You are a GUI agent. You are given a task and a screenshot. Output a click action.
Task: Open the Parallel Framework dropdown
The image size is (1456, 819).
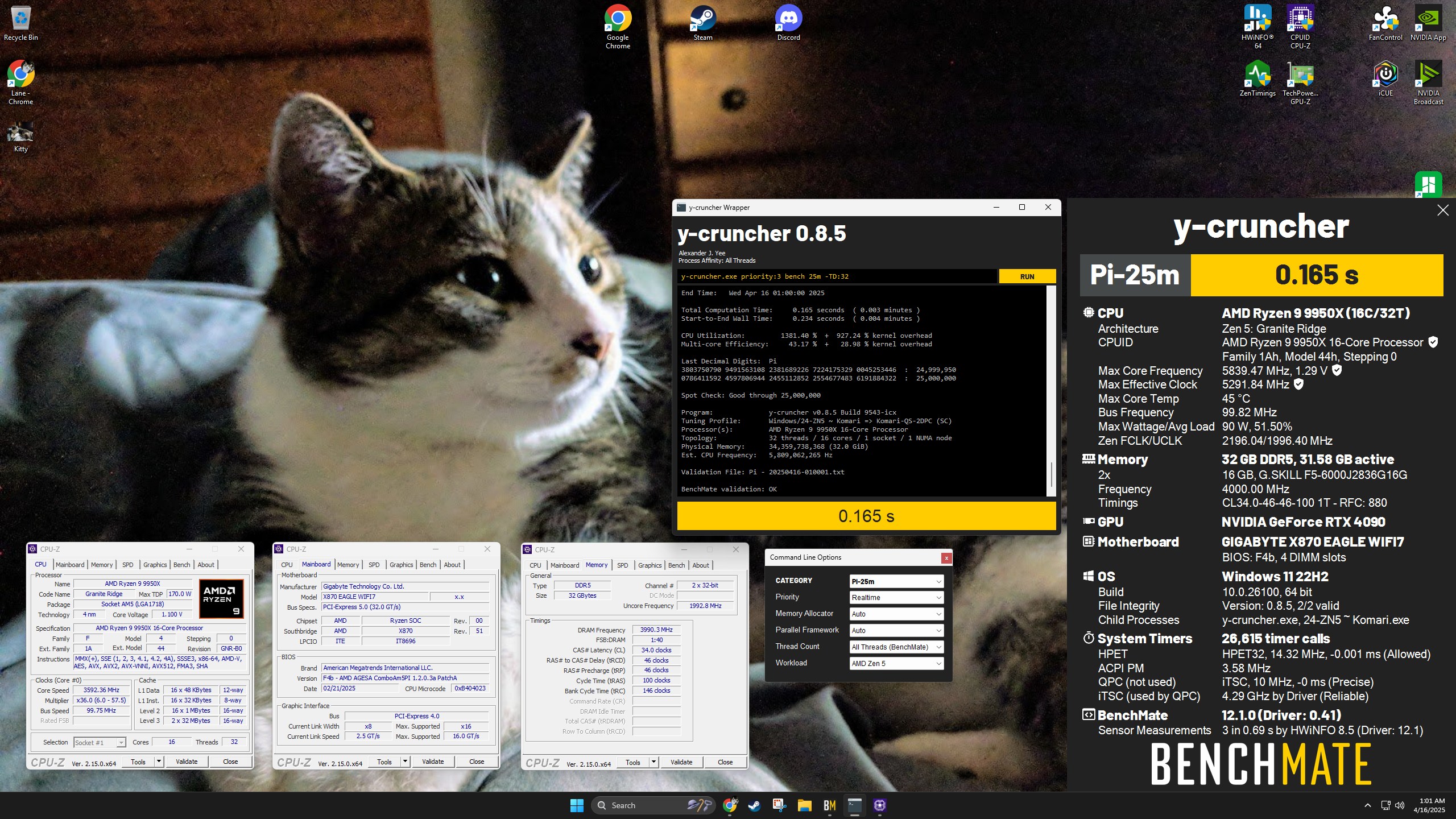coord(896,631)
